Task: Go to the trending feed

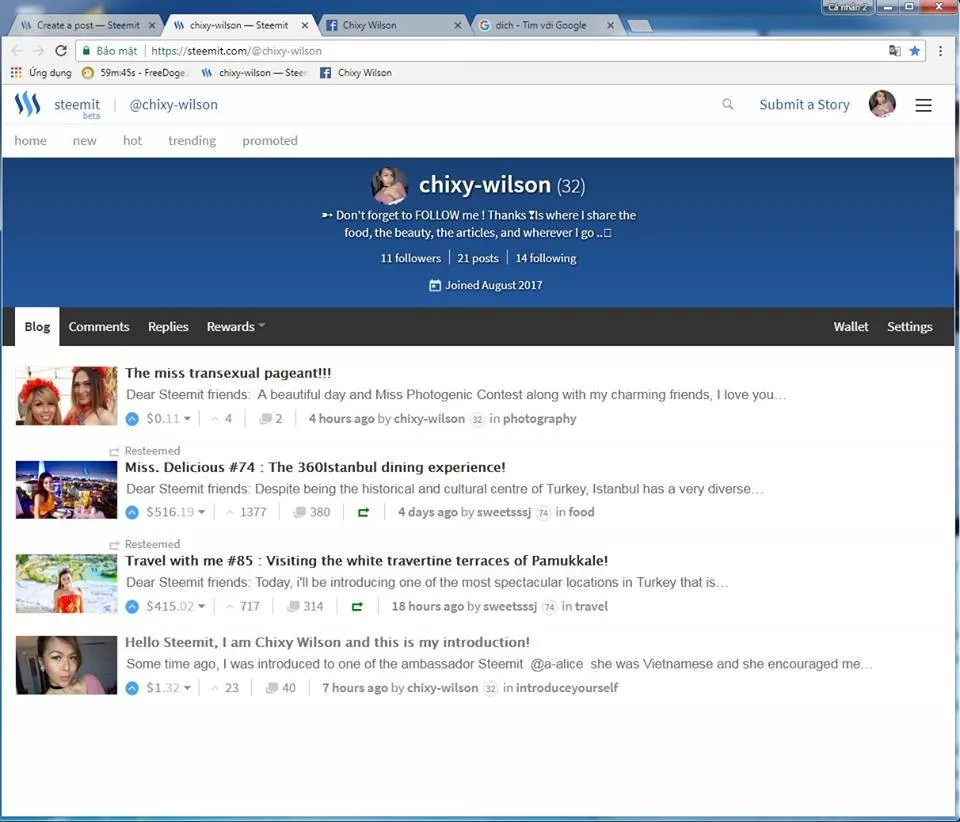Action: click(x=192, y=141)
